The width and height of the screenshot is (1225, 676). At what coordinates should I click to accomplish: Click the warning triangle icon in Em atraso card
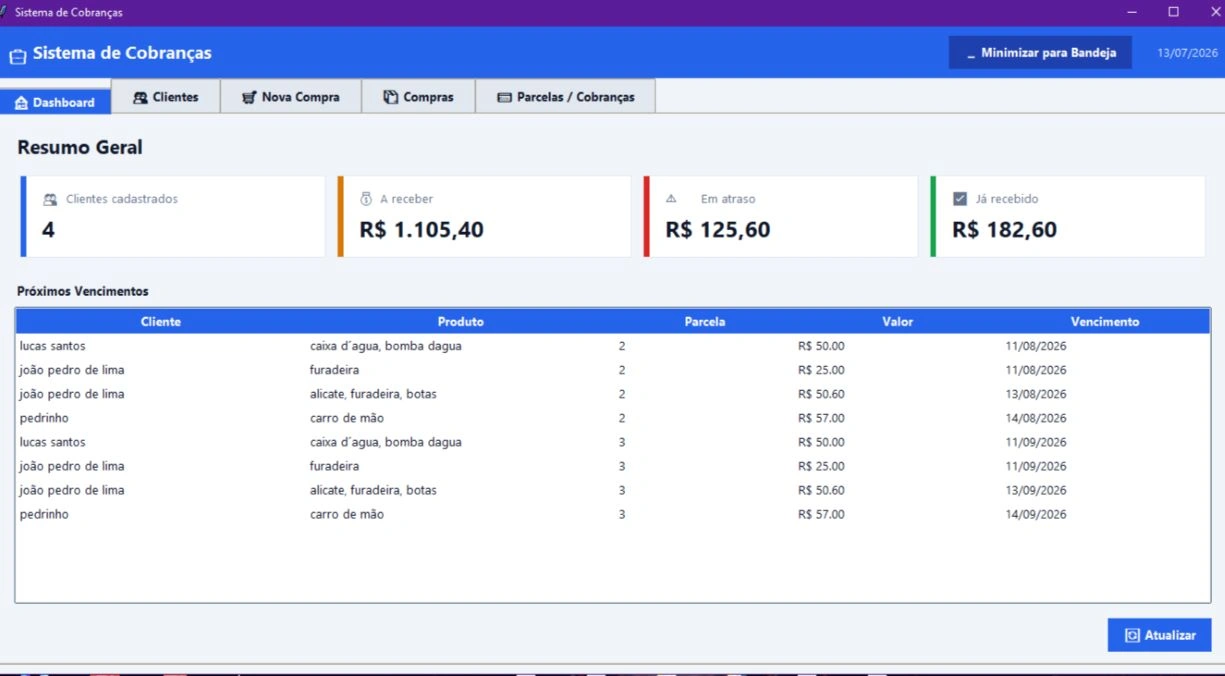671,198
